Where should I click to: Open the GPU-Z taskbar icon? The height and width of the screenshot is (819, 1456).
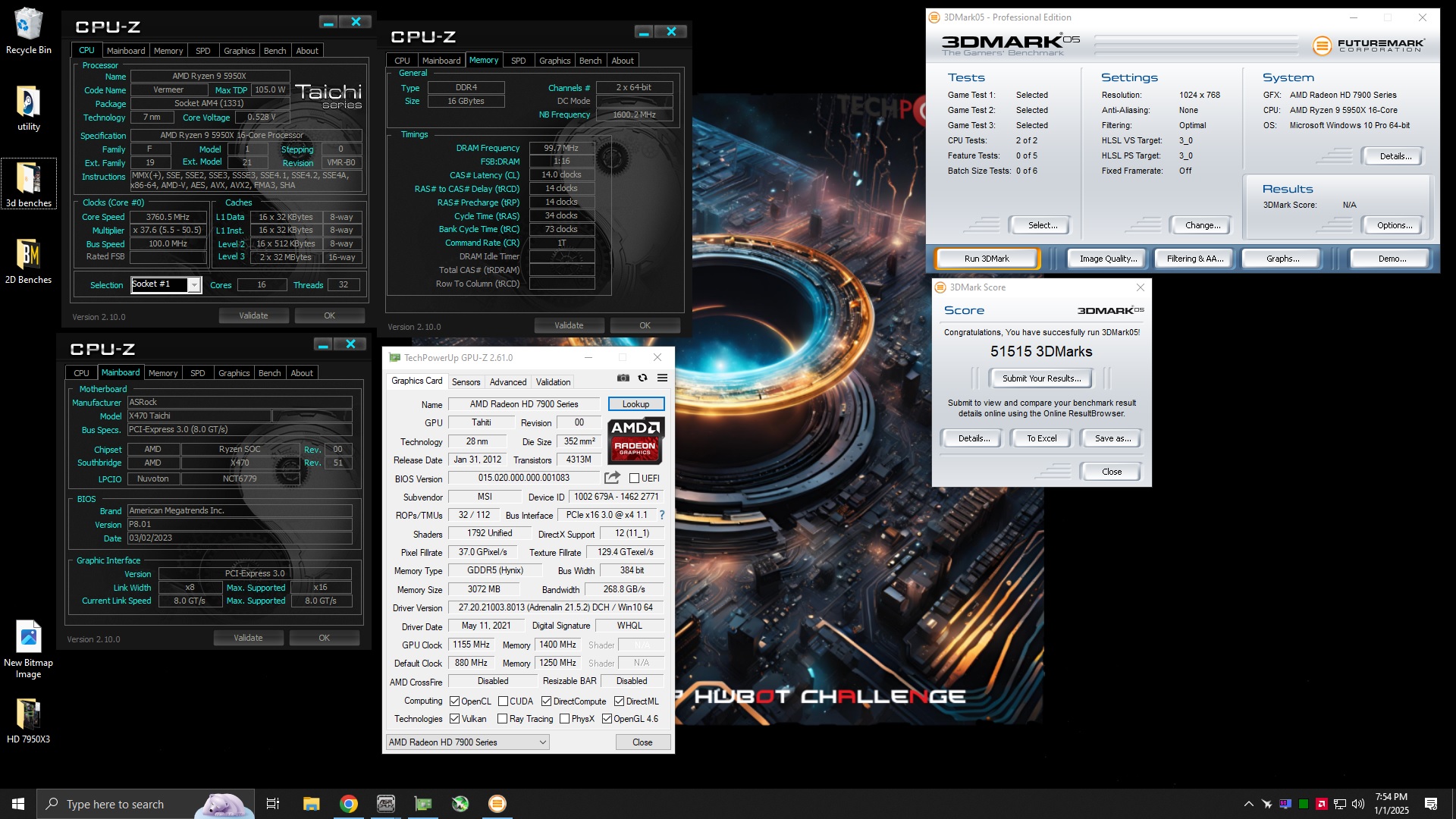coord(423,804)
